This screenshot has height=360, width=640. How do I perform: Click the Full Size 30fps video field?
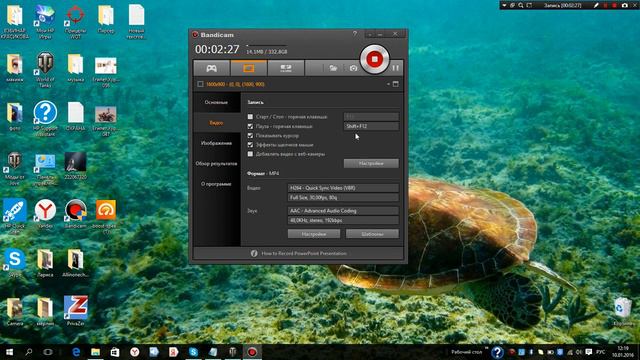(x=343, y=198)
